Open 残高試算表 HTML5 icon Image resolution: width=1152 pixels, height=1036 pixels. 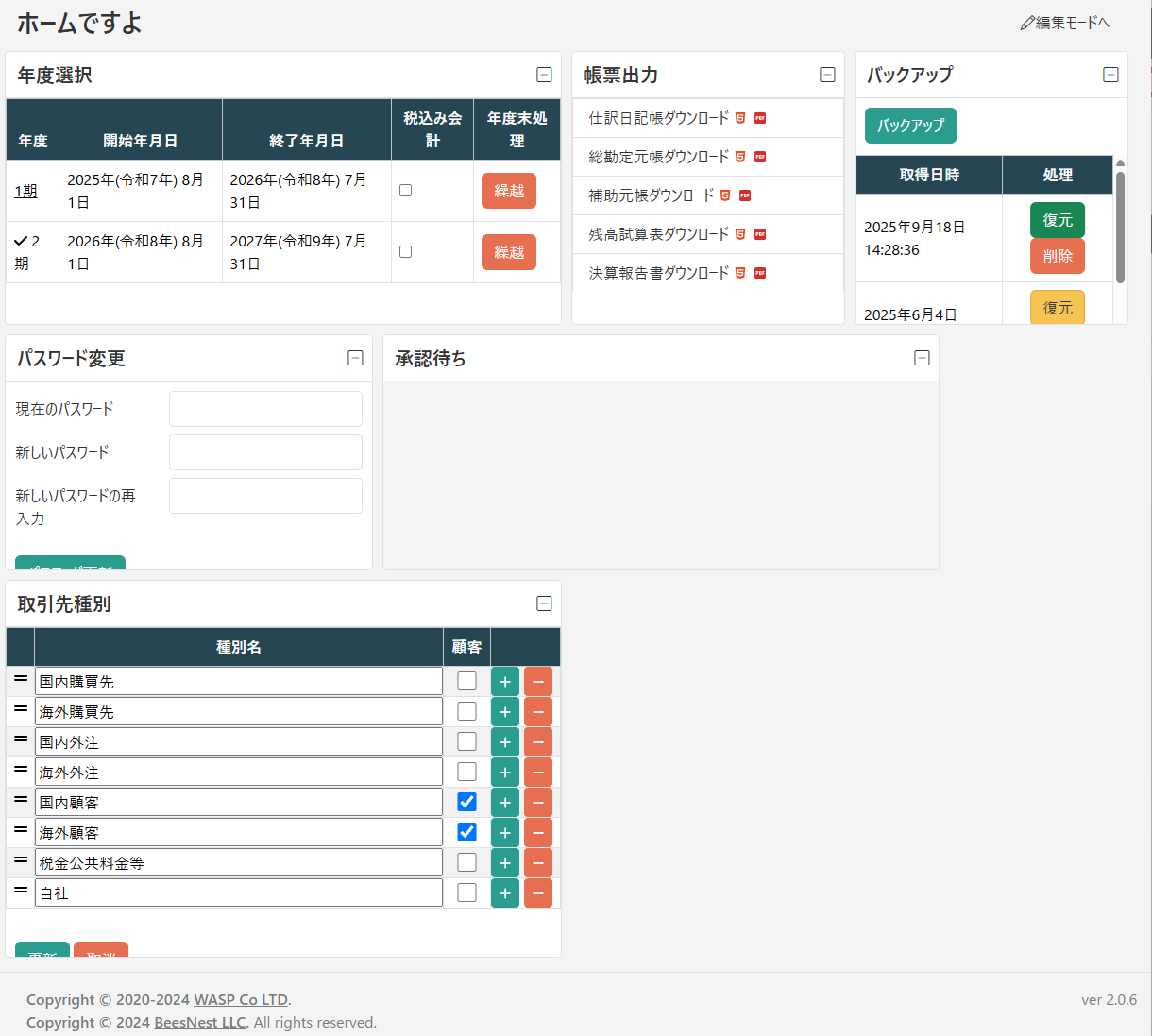pos(740,234)
